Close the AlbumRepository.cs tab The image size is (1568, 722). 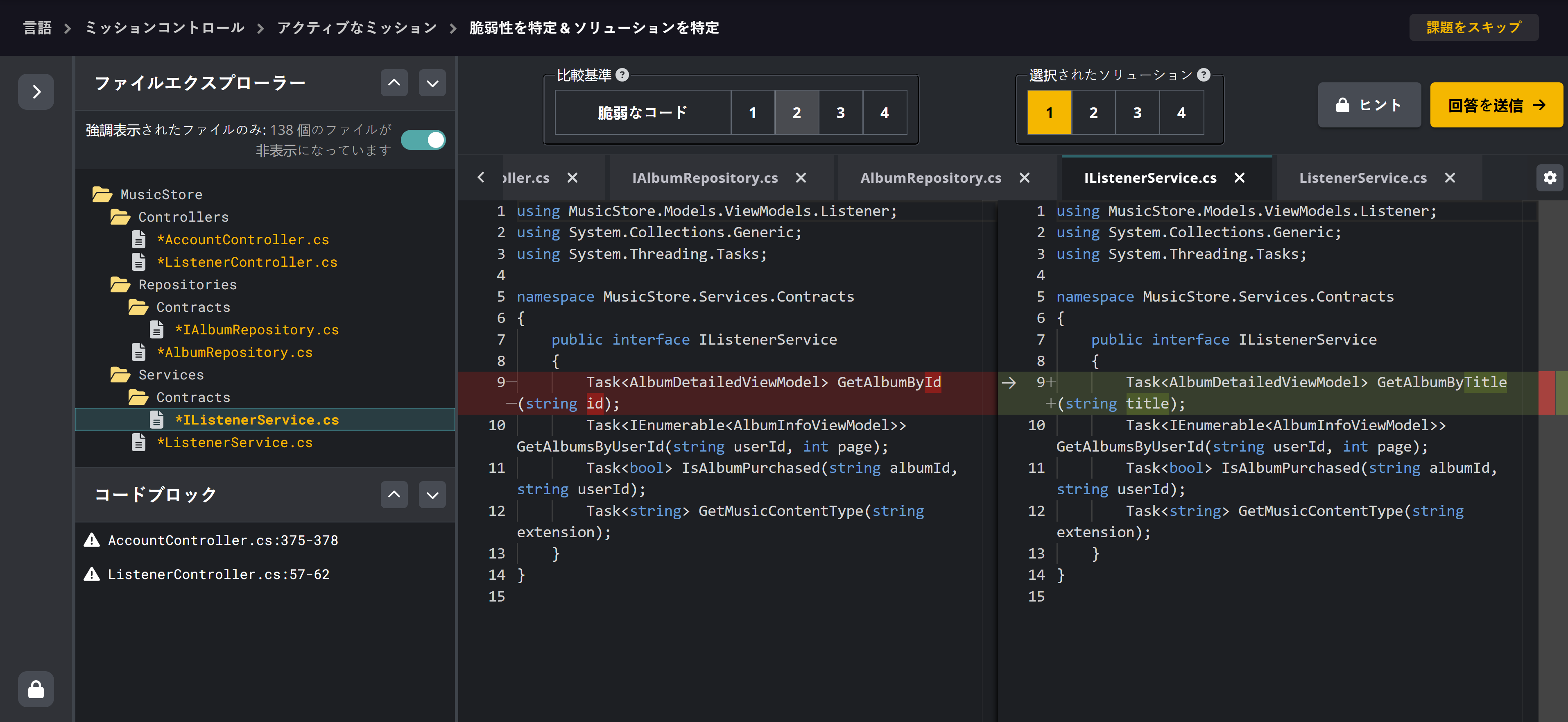click(1025, 178)
